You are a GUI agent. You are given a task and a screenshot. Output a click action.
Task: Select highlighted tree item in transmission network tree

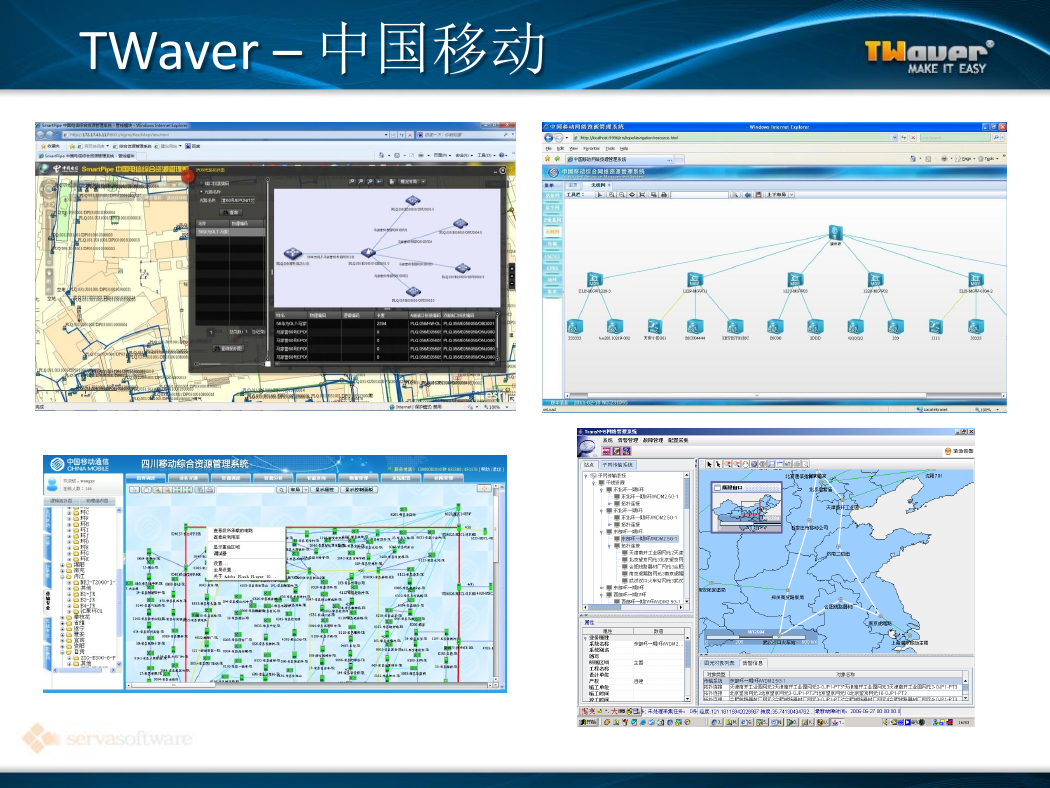[650, 538]
